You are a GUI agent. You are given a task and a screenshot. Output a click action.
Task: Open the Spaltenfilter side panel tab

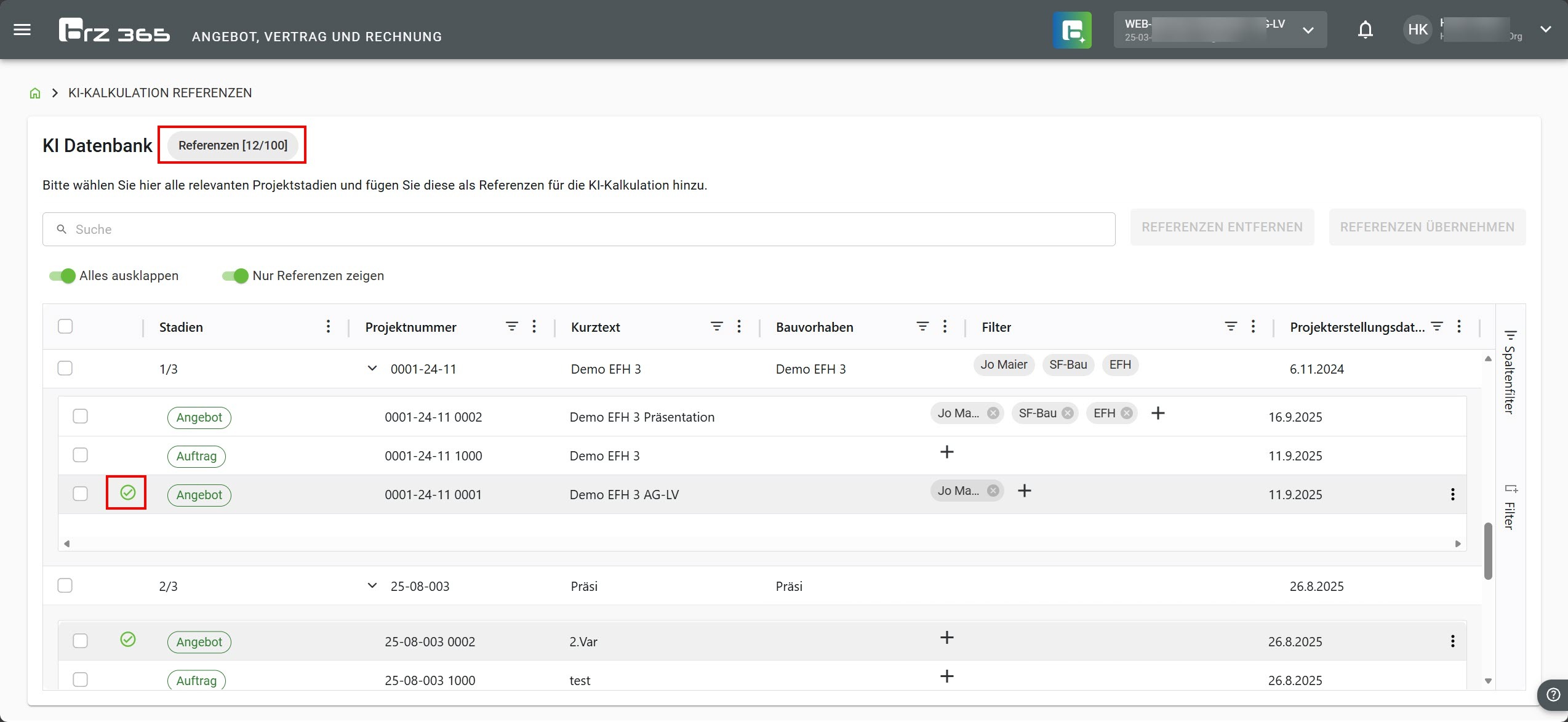(x=1510, y=372)
